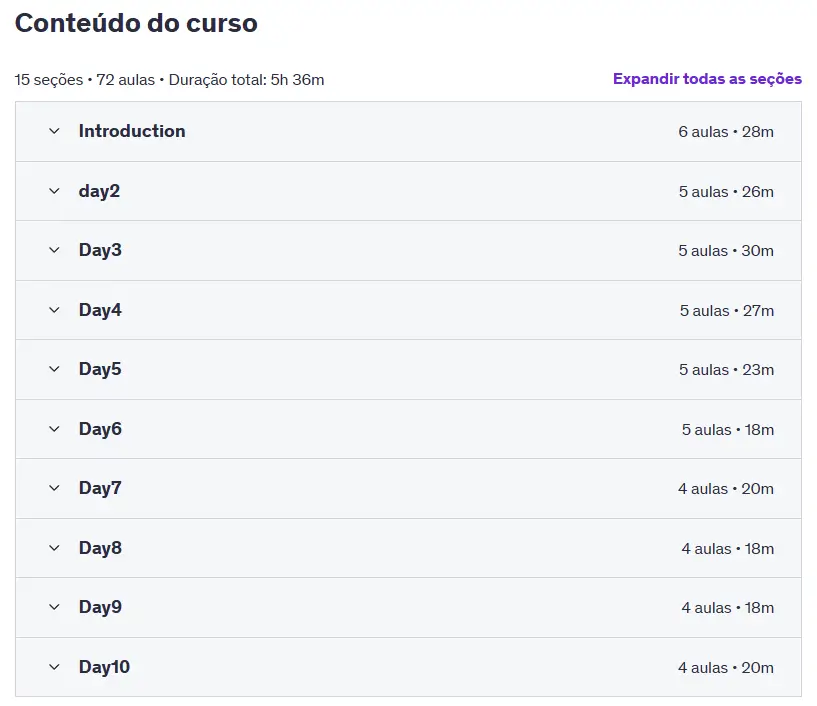Click the '4 aulas • 18m' Day8 duration

pyautogui.click(x=727, y=549)
